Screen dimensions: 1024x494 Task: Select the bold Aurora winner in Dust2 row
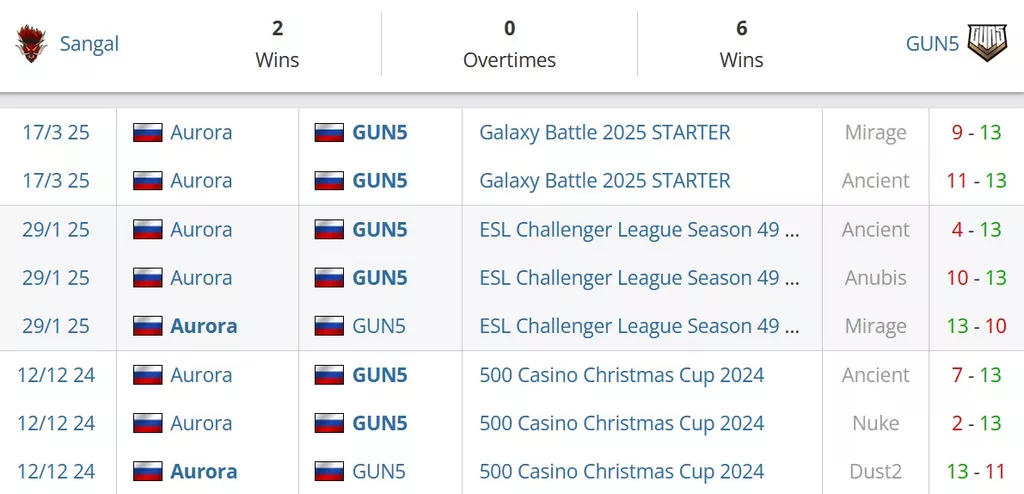pos(204,472)
